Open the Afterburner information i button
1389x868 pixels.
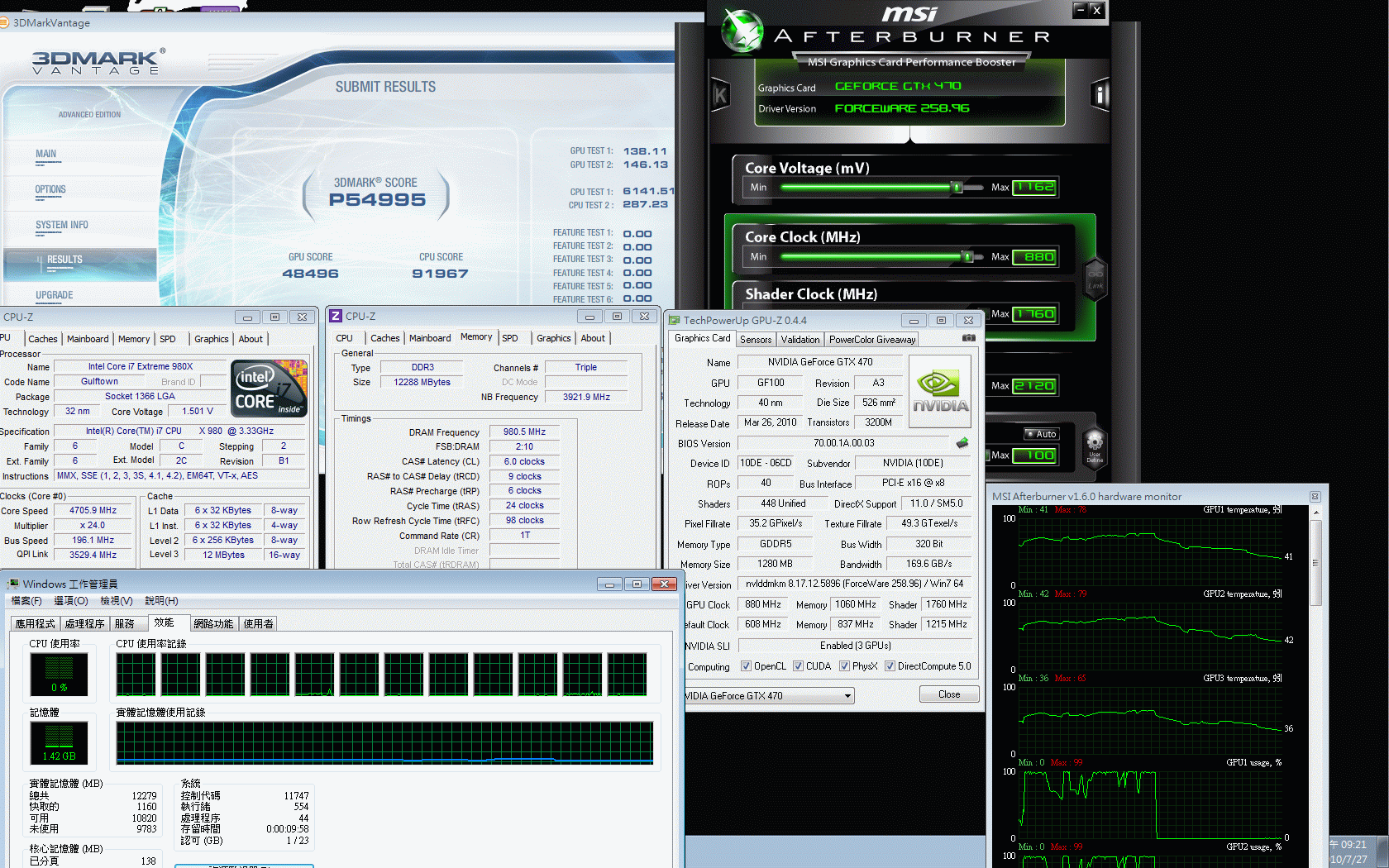coord(1100,95)
